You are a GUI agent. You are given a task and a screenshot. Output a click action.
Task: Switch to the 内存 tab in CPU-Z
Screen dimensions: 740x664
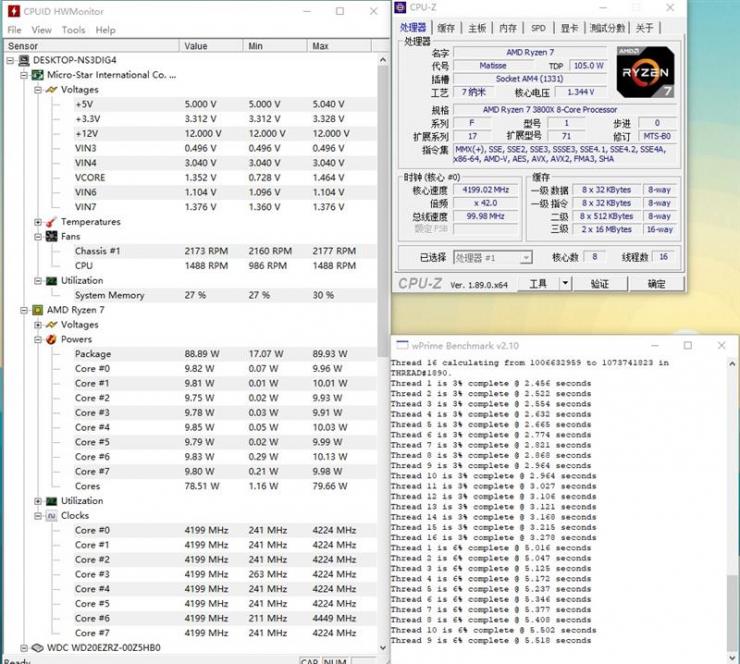pyautogui.click(x=508, y=28)
